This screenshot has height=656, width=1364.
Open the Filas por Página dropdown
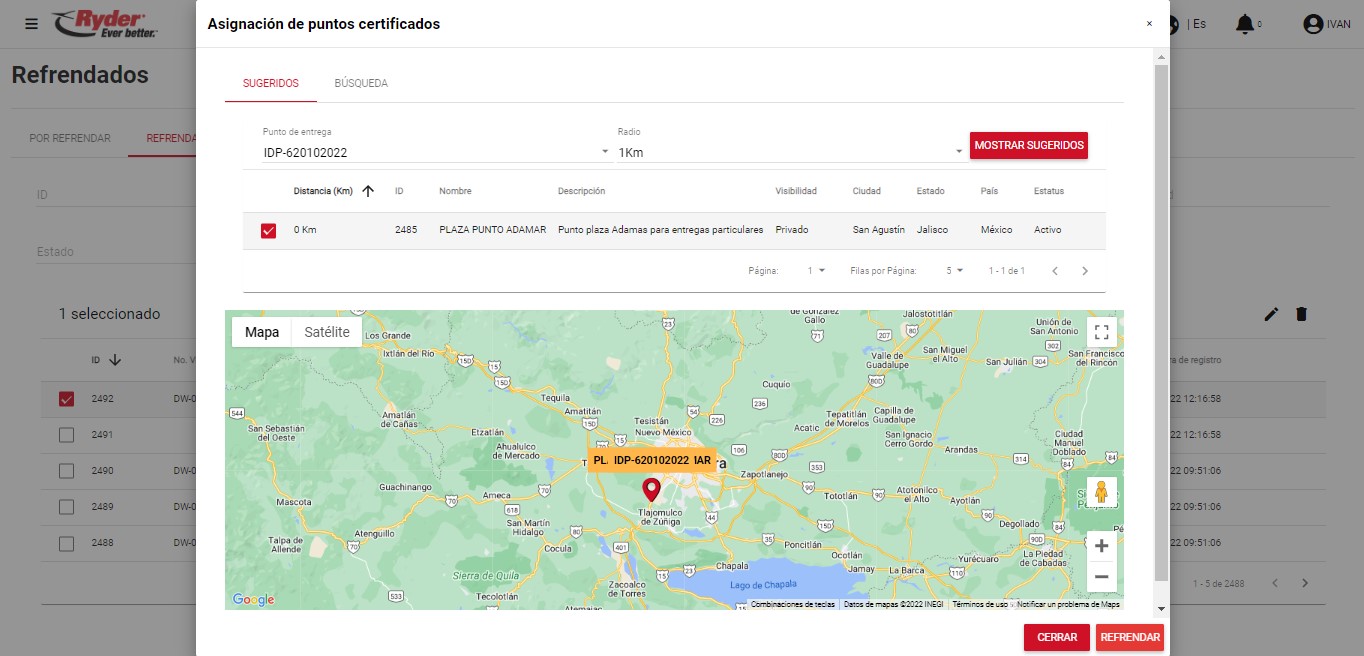pyautogui.click(x=954, y=271)
